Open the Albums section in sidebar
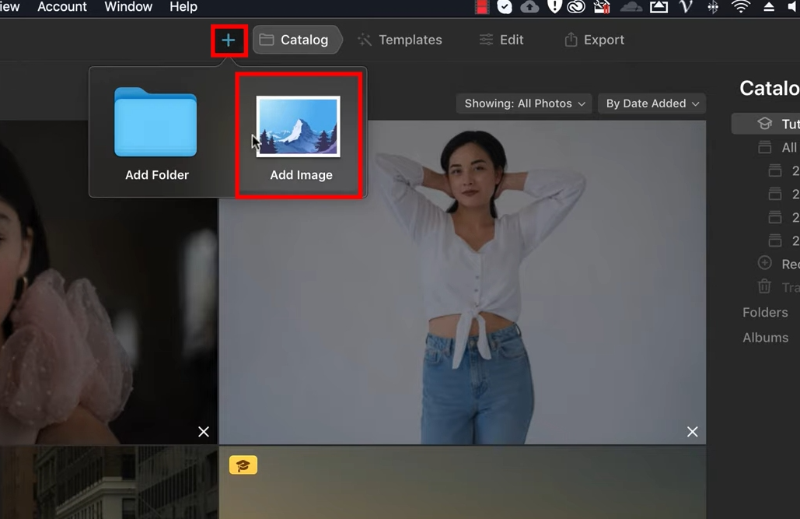This screenshot has height=519, width=800. [x=765, y=337]
